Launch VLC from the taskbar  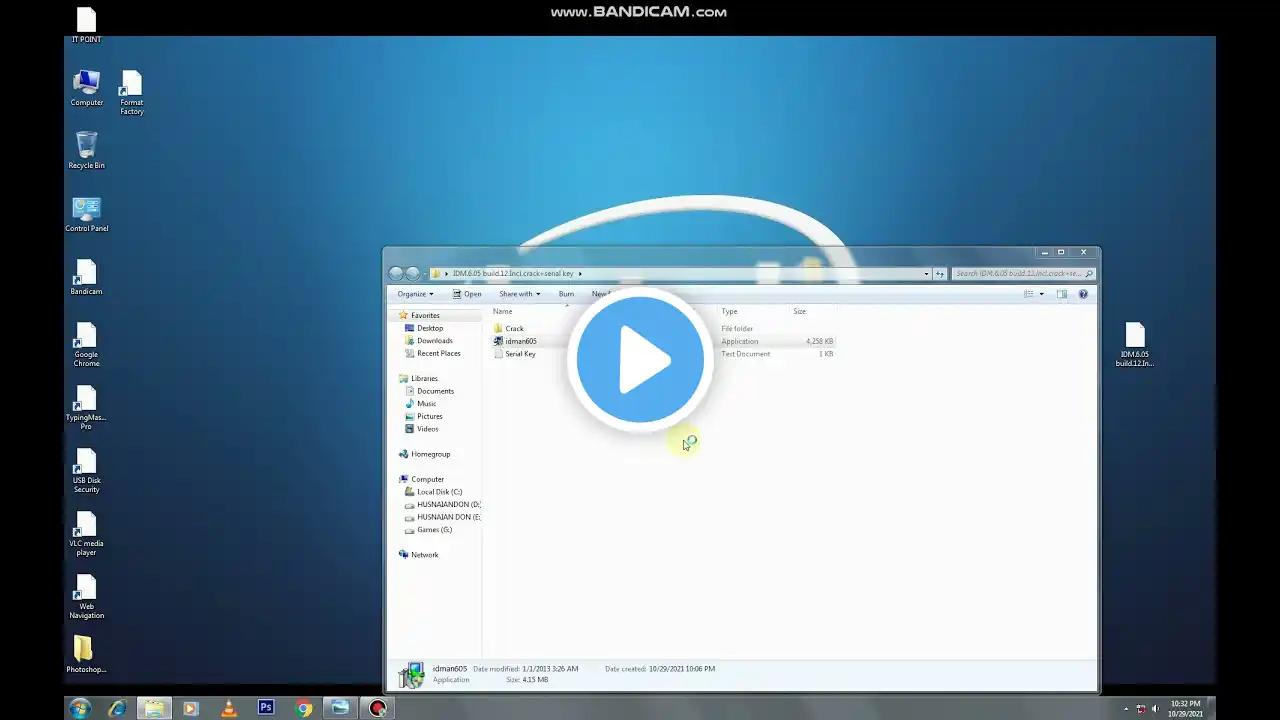pos(229,708)
